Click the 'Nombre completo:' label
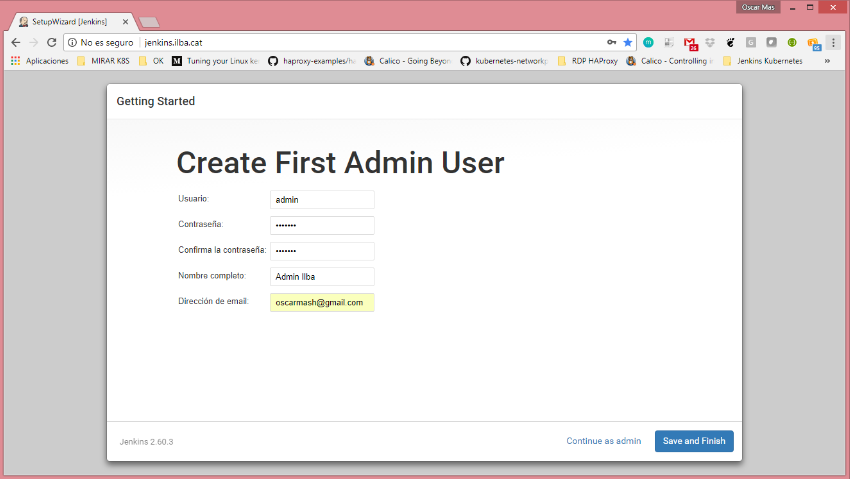 [x=212, y=276]
